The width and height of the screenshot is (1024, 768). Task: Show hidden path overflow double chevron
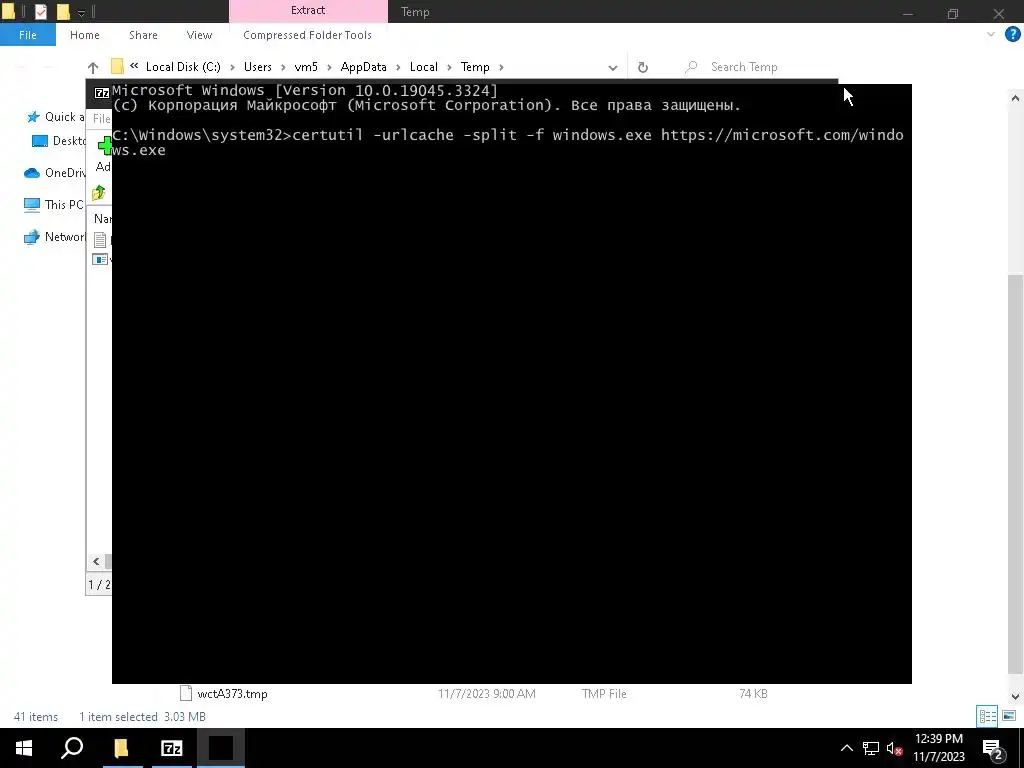[x=134, y=66]
